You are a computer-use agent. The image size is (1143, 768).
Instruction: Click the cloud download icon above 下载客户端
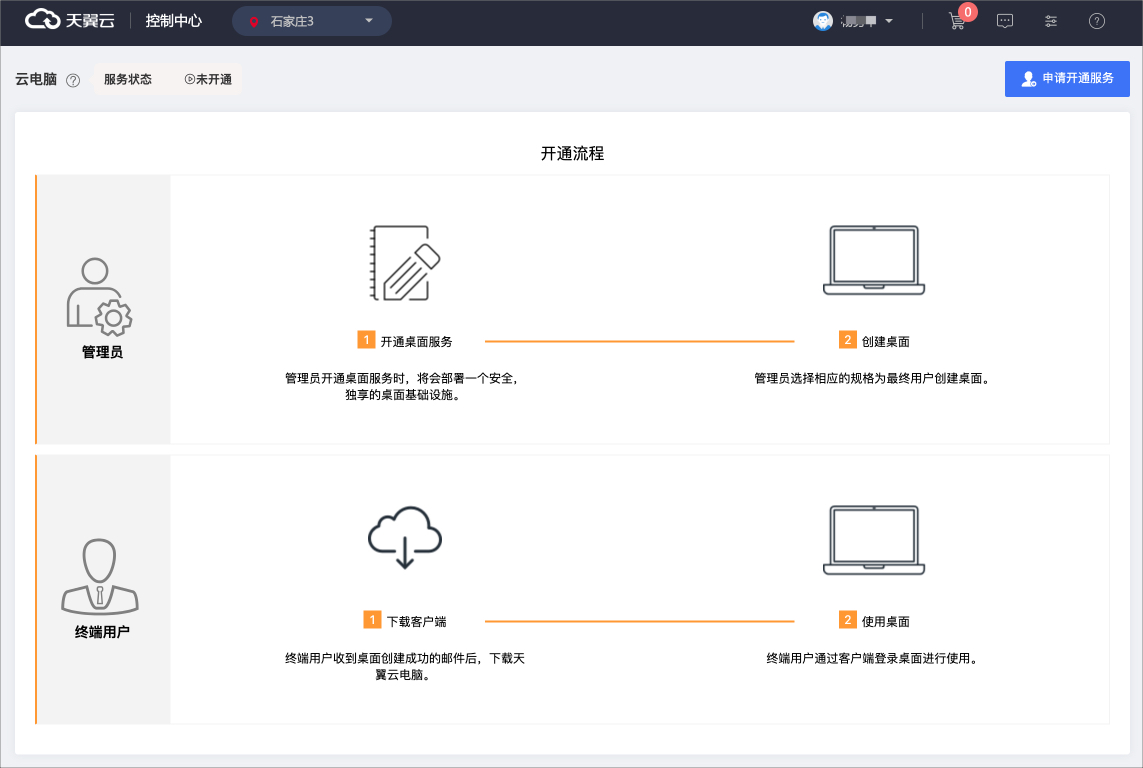[404, 539]
